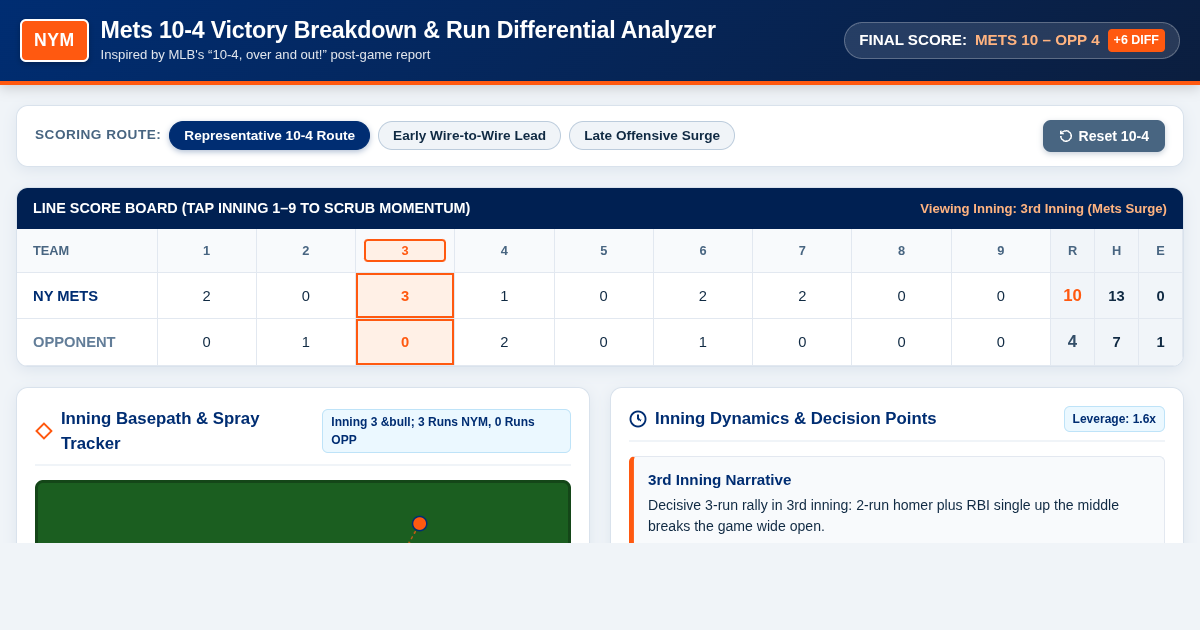Click Opponent 3rd inning score cell
Image resolution: width=1200 pixels, height=630 pixels.
[405, 342]
